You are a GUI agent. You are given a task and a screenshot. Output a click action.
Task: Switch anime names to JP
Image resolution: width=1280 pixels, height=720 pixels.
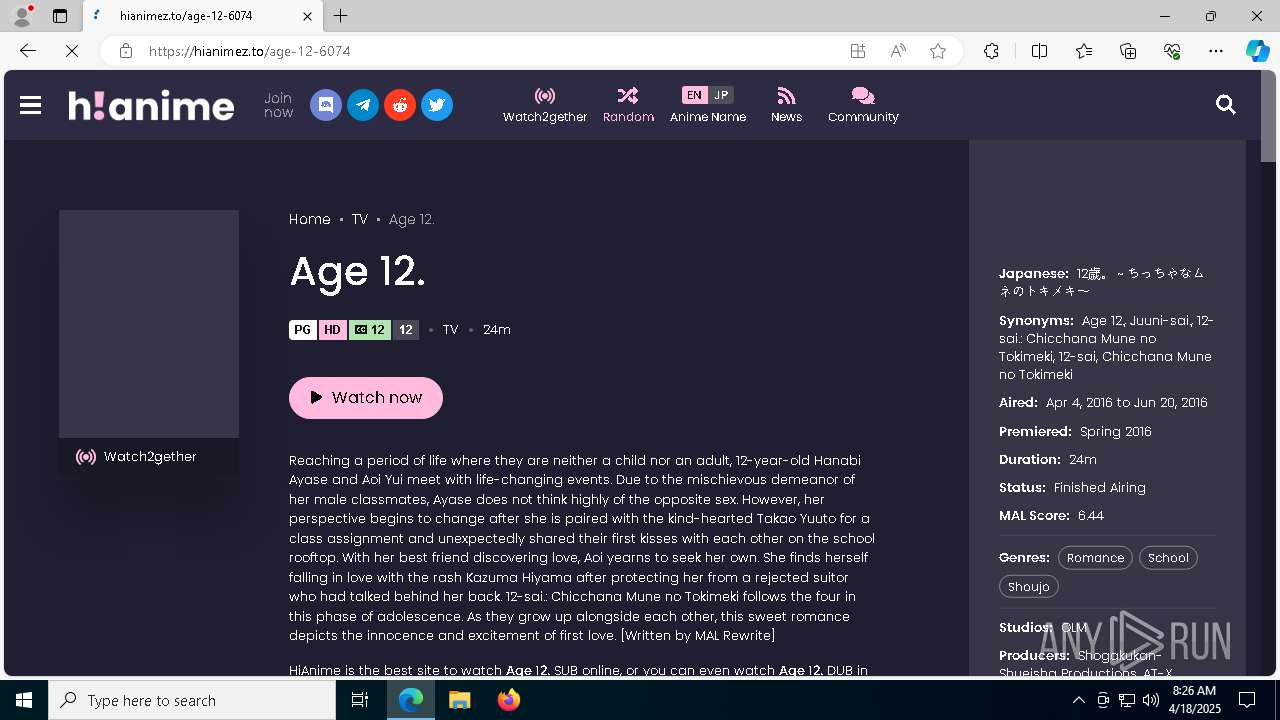click(721, 95)
